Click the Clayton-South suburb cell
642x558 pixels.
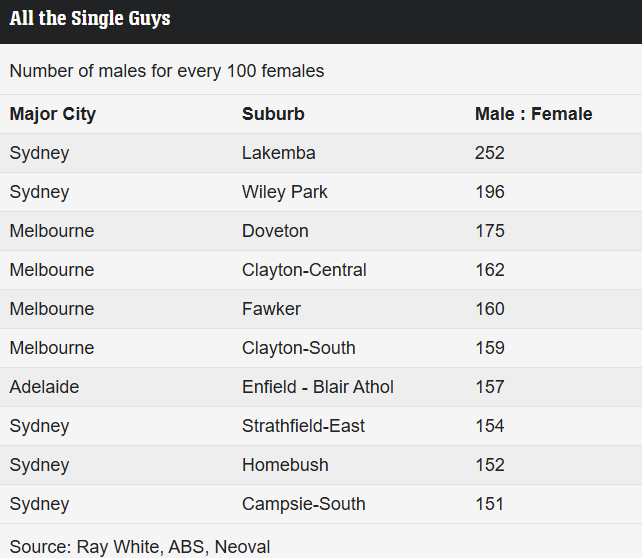tap(298, 348)
